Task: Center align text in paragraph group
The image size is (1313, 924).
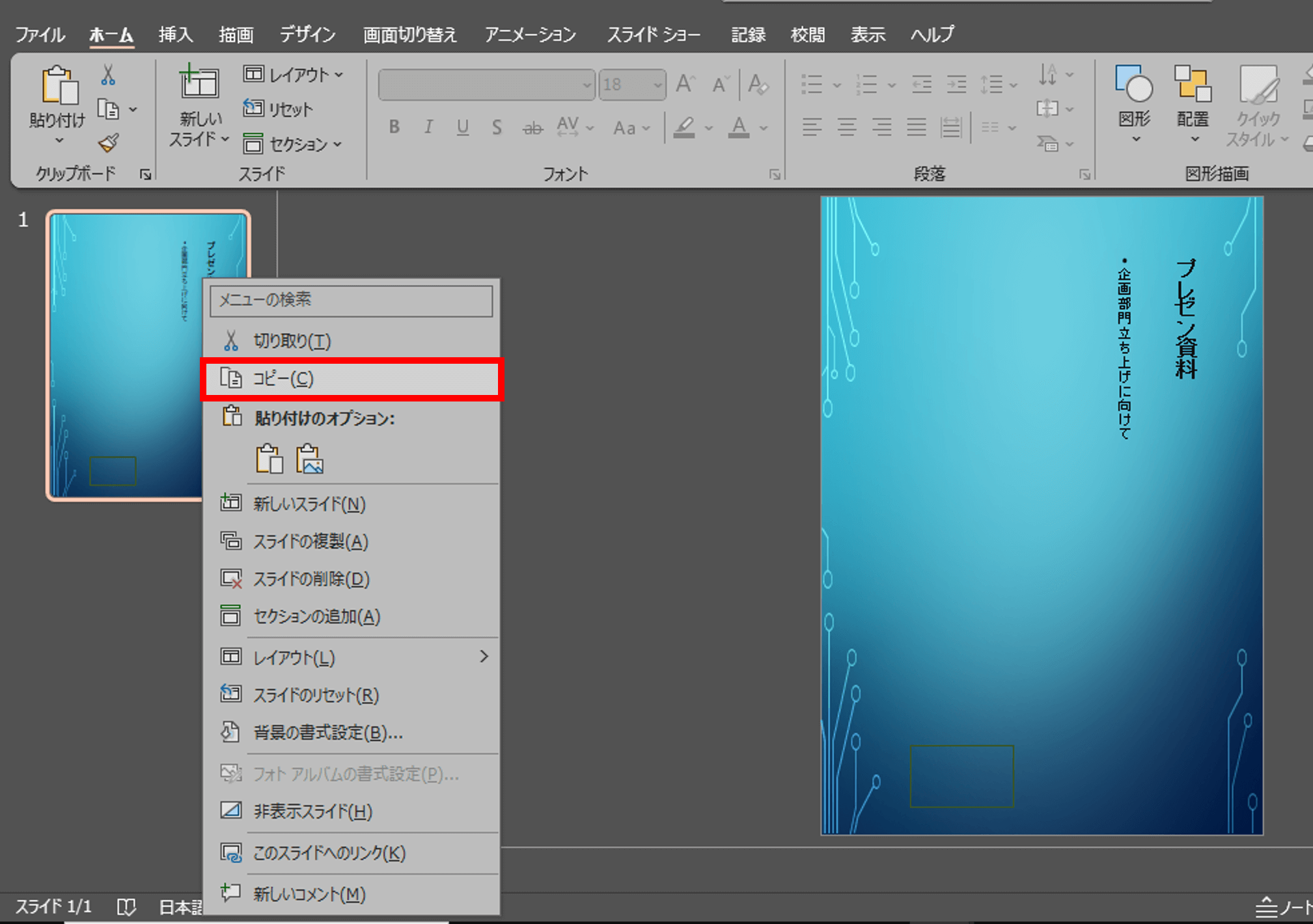Action: [846, 126]
